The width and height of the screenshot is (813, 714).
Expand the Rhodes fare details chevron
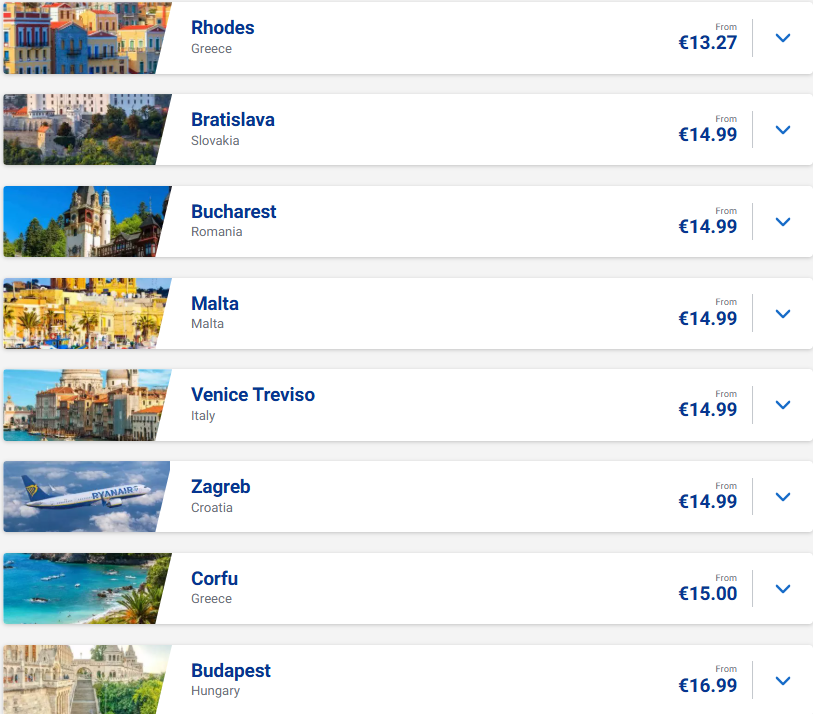tap(782, 38)
